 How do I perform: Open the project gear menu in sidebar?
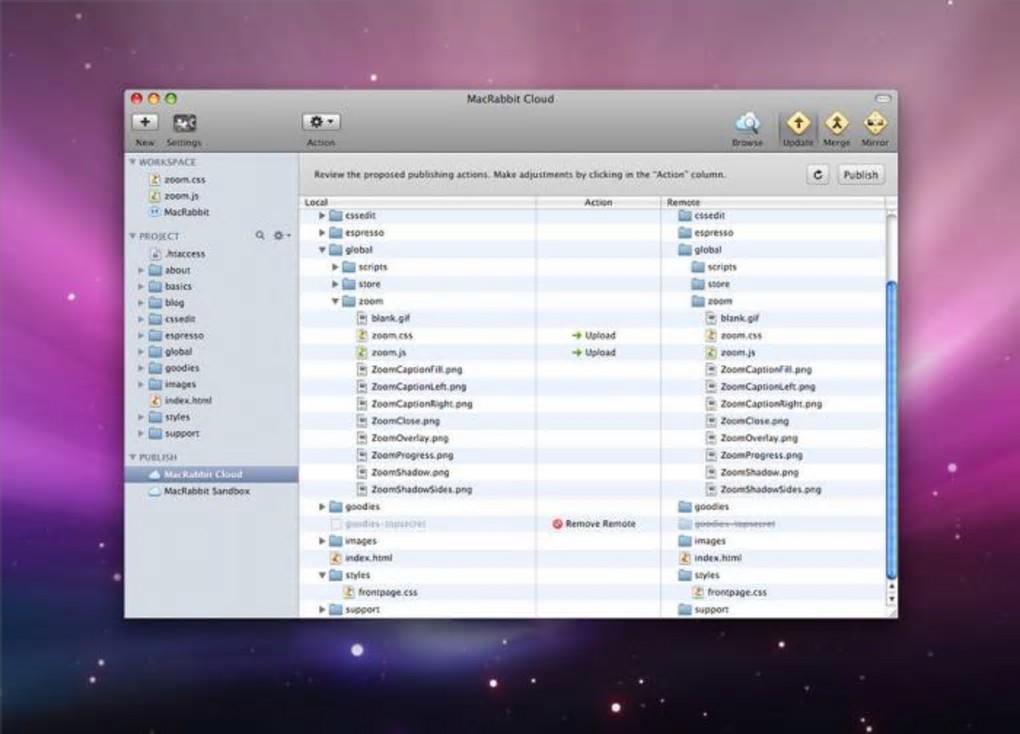point(281,236)
